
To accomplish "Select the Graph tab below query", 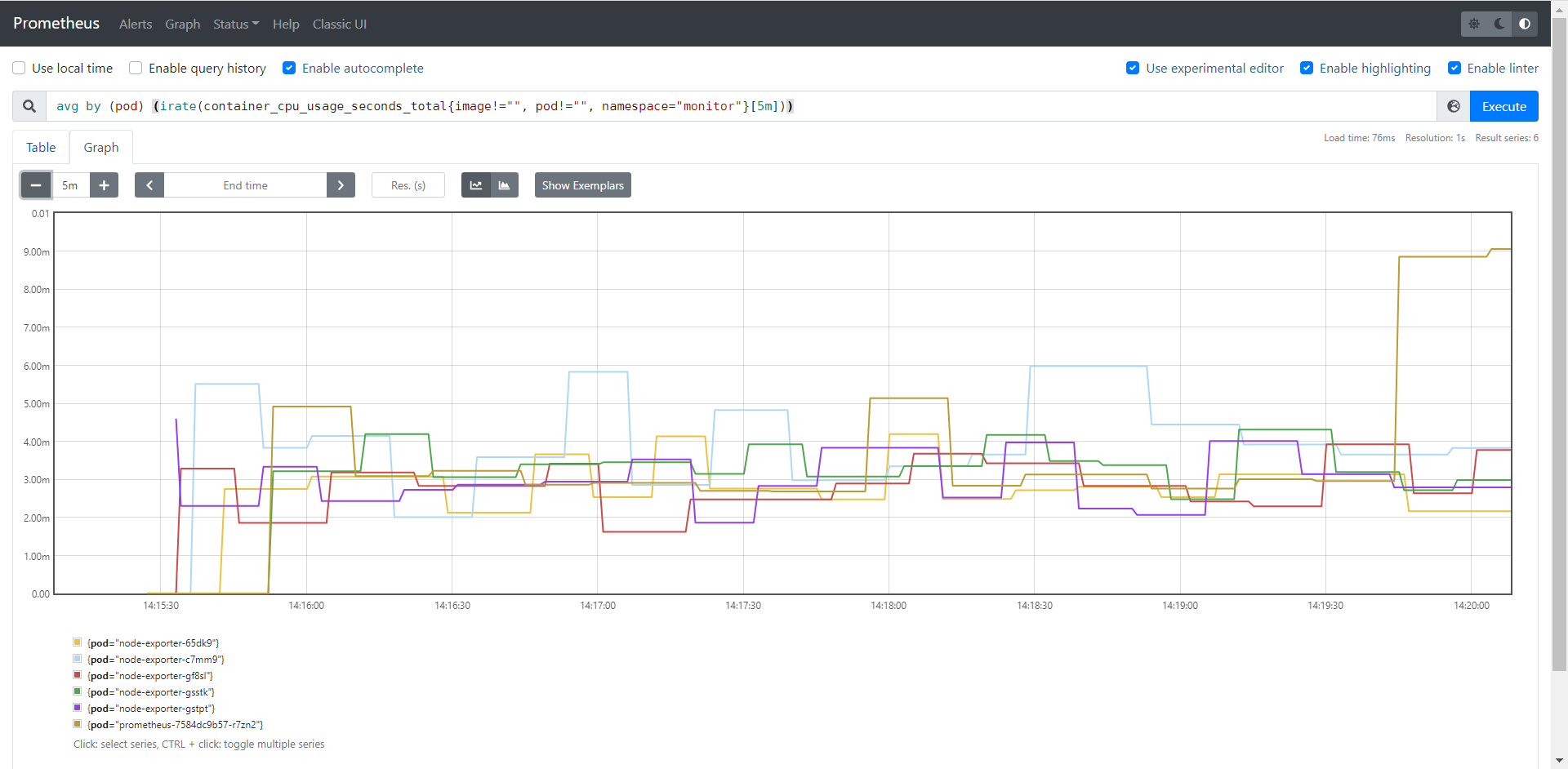I will 101,147.
